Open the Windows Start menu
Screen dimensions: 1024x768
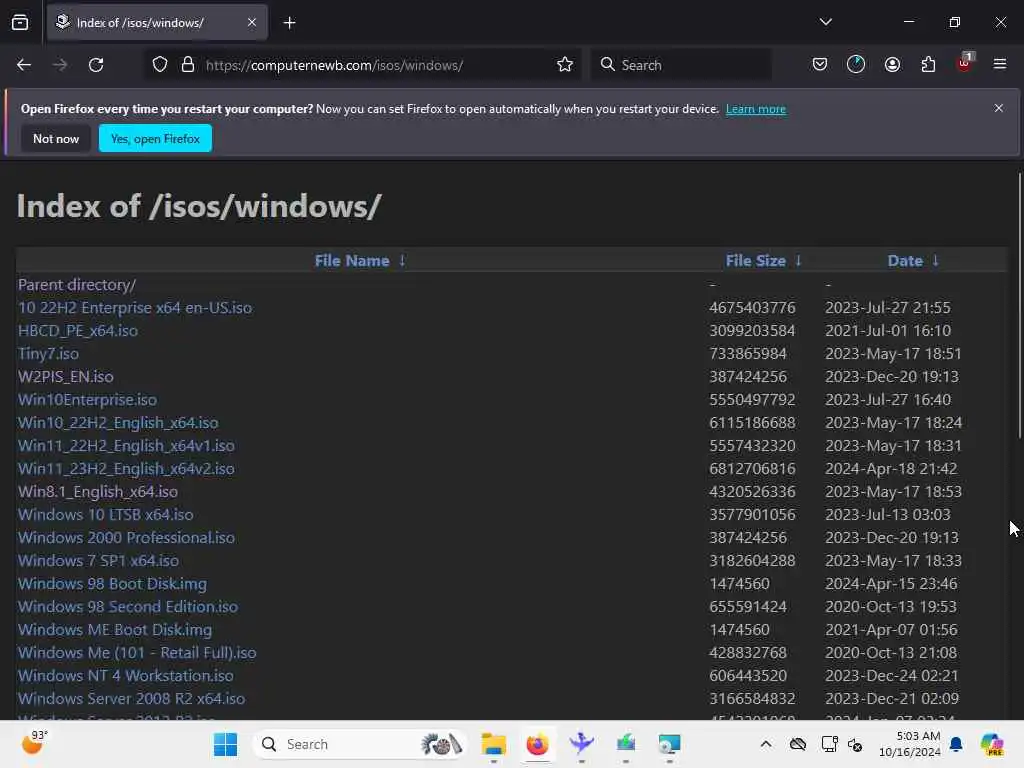coord(225,744)
